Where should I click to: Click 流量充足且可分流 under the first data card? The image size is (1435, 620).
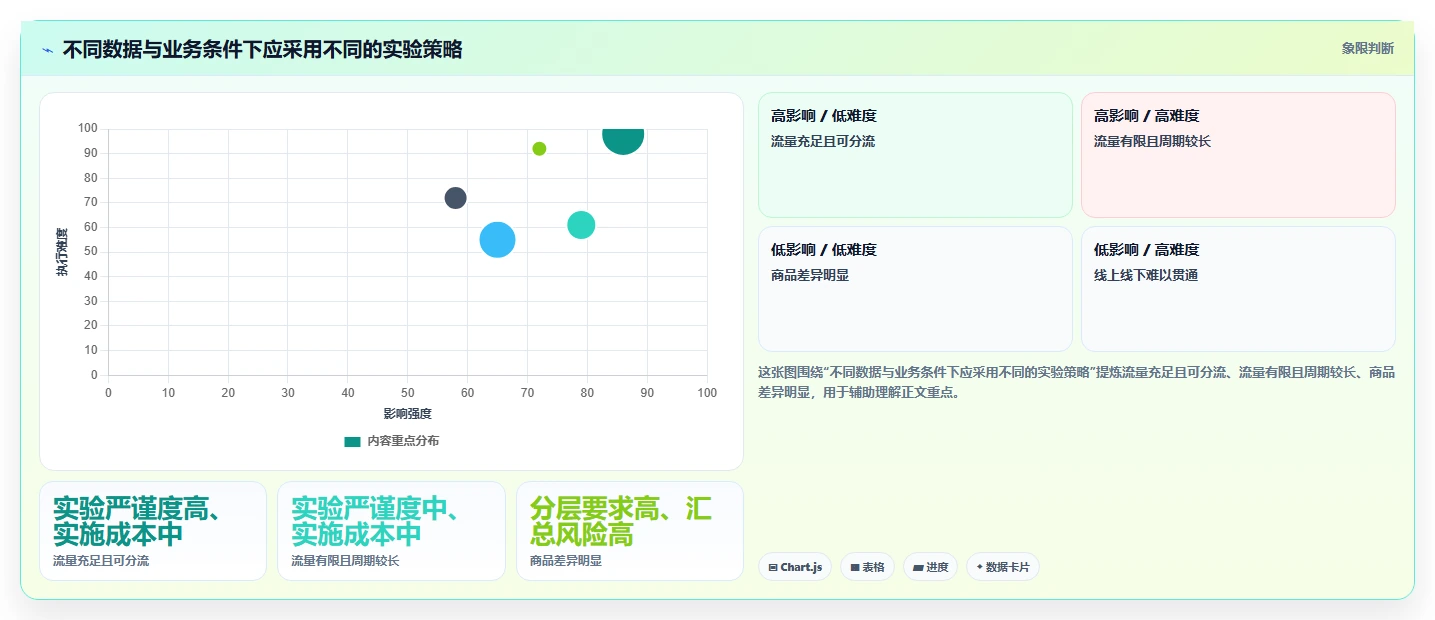click(x=101, y=561)
